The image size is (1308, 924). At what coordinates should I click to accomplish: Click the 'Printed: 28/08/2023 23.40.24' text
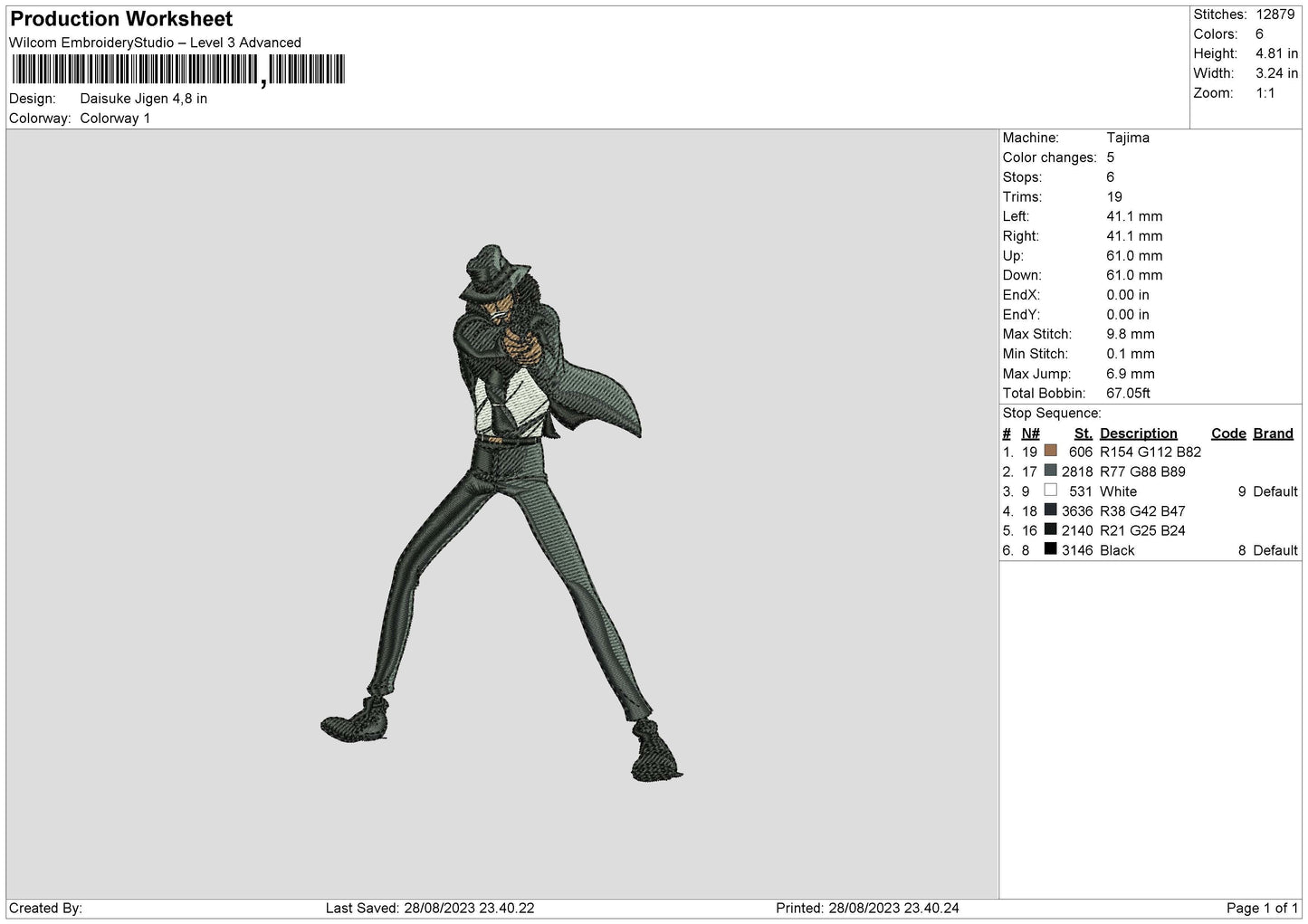click(x=867, y=909)
